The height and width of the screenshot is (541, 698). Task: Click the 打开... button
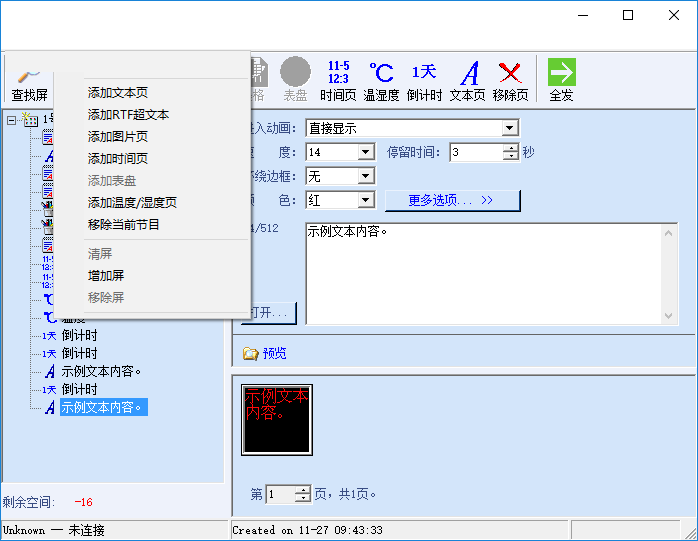pyautogui.click(x=269, y=313)
